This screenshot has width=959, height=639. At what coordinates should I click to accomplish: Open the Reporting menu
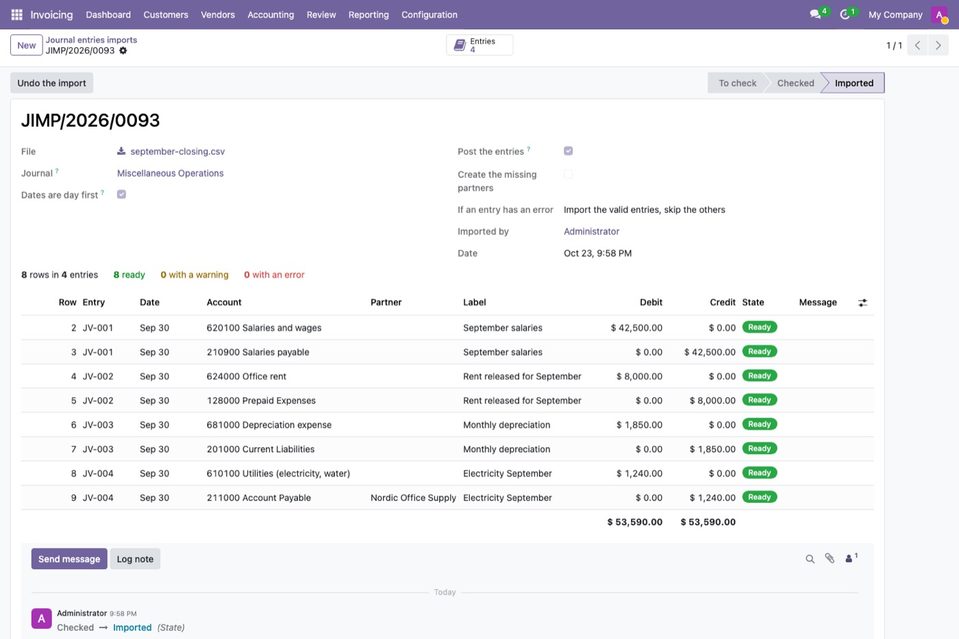point(368,15)
